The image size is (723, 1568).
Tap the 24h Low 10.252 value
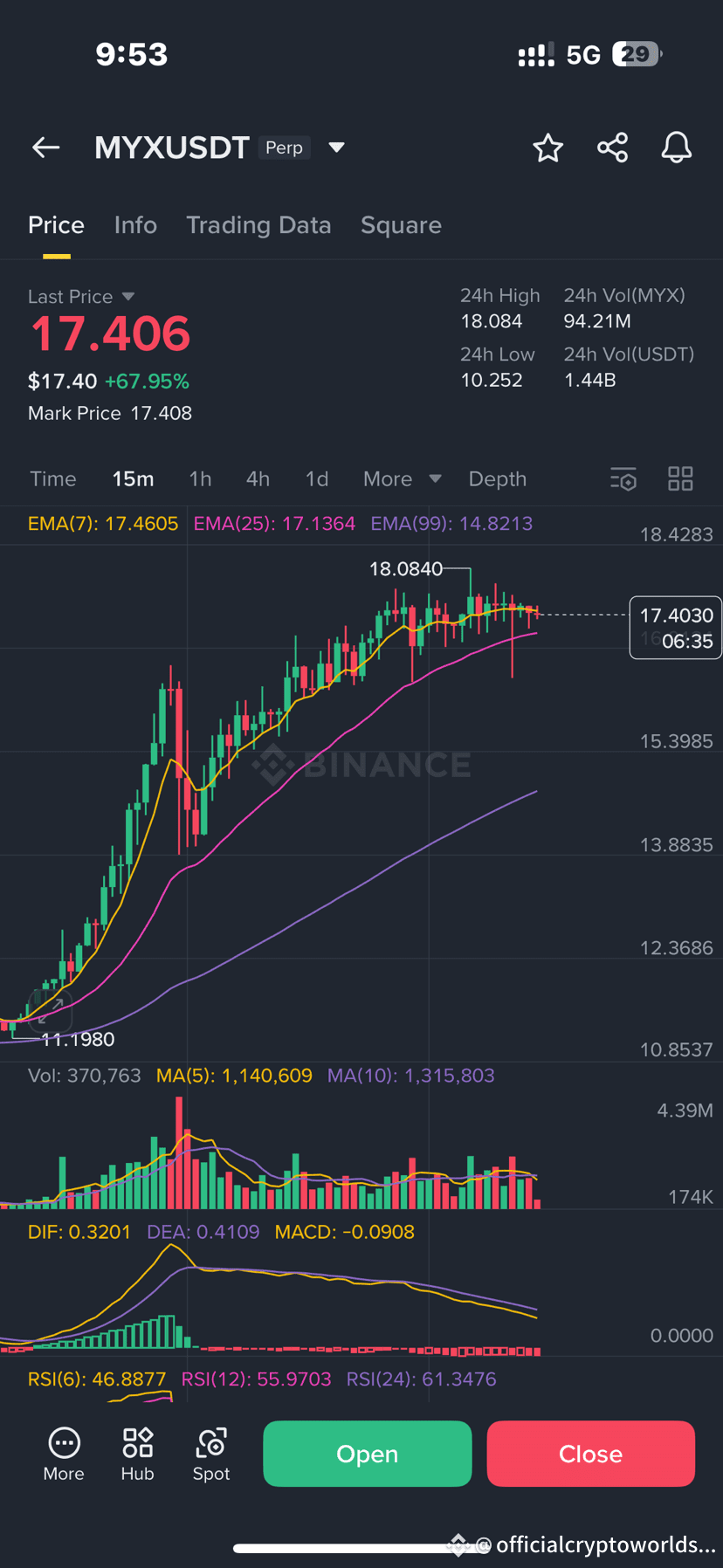tap(492, 381)
